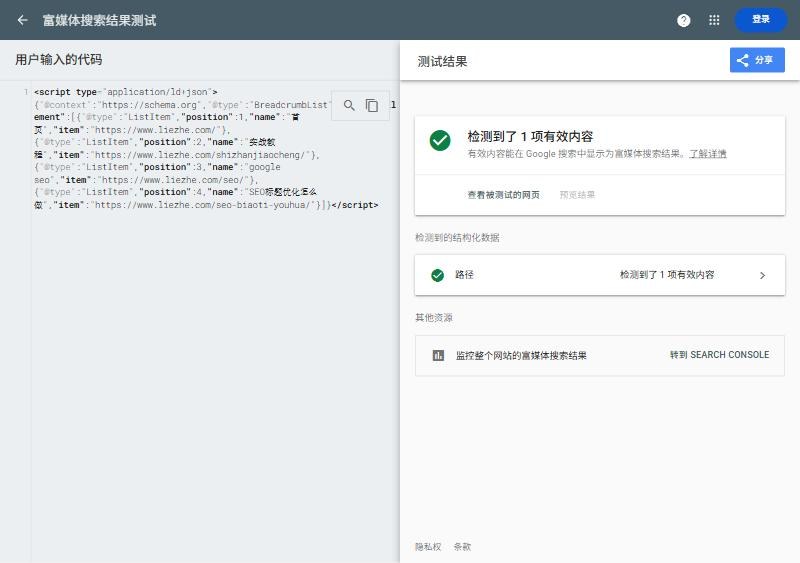Expand the 路径 result chevron
The width and height of the screenshot is (800, 563).
tap(762, 276)
